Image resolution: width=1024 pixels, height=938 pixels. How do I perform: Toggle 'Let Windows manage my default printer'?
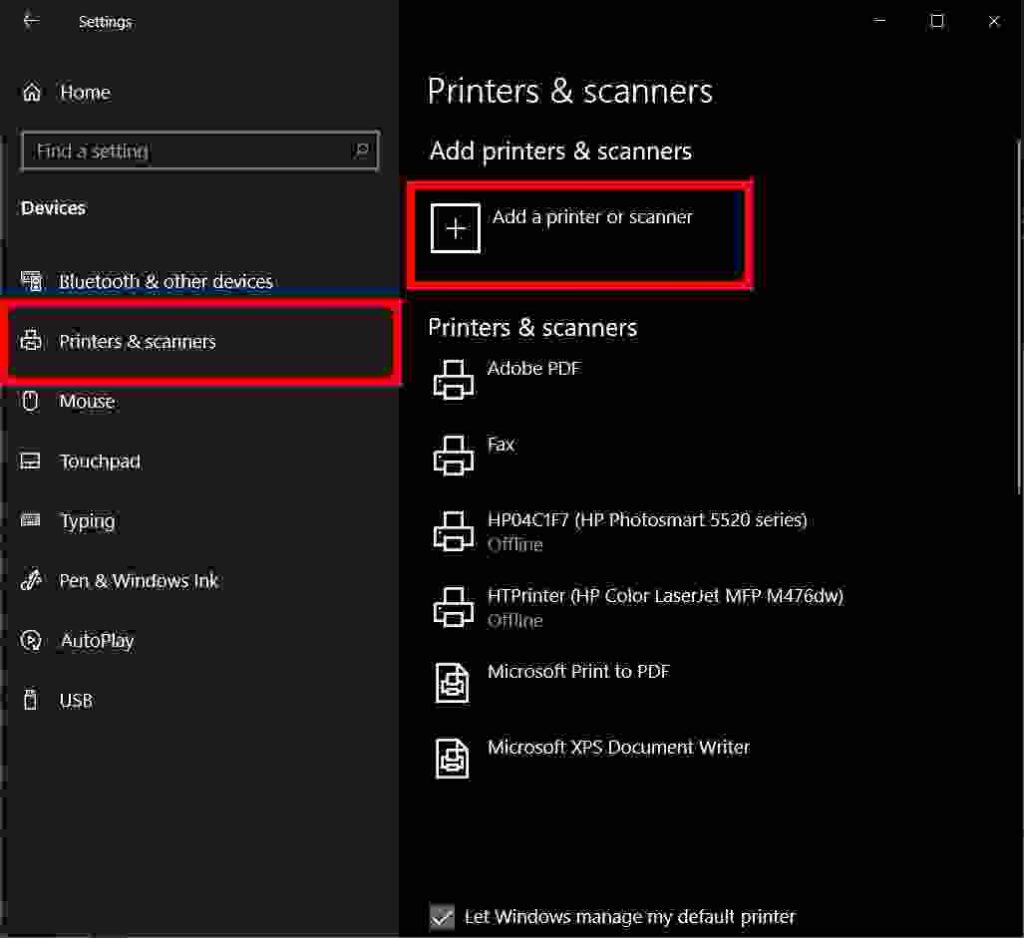(444, 916)
